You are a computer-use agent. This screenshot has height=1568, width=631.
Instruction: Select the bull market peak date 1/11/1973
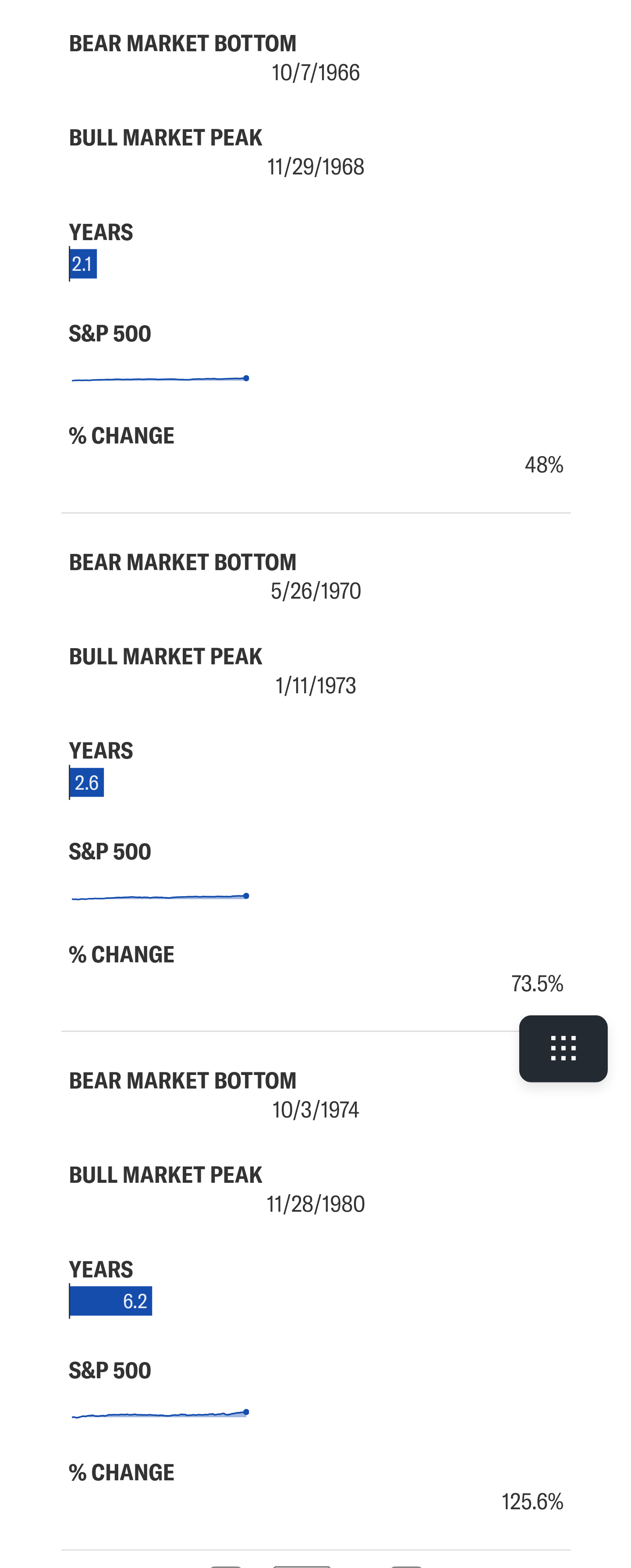[316, 686]
